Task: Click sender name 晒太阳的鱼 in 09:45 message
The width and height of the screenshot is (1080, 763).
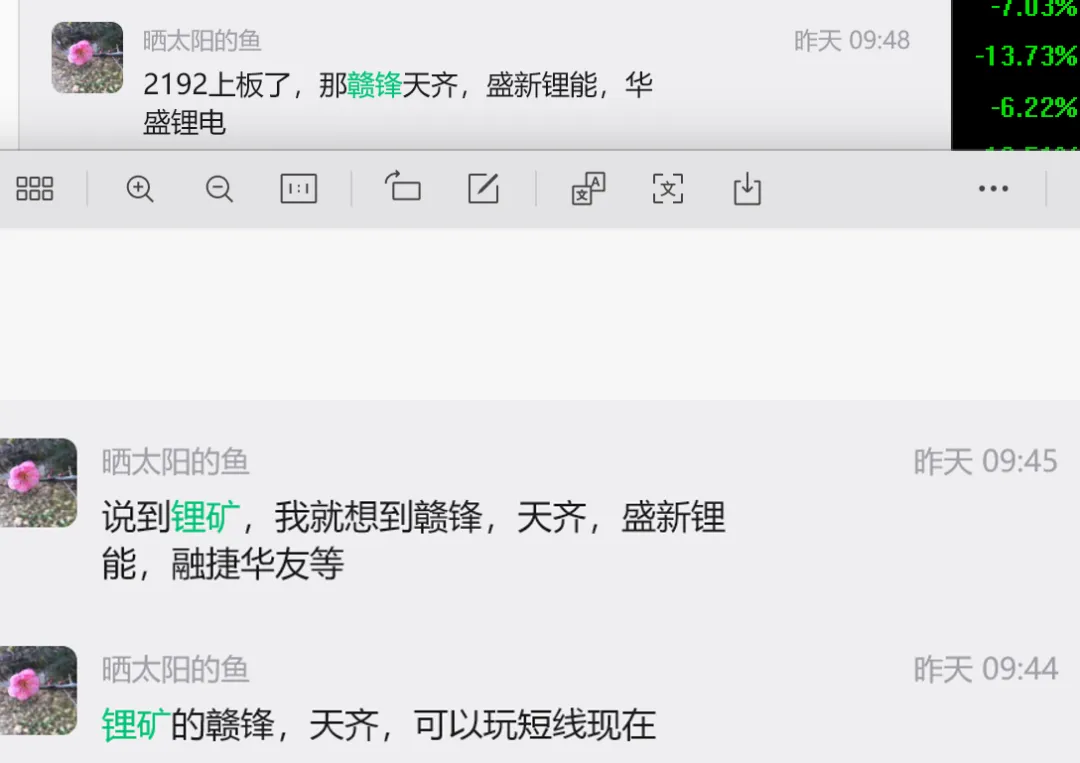Action: click(x=175, y=461)
